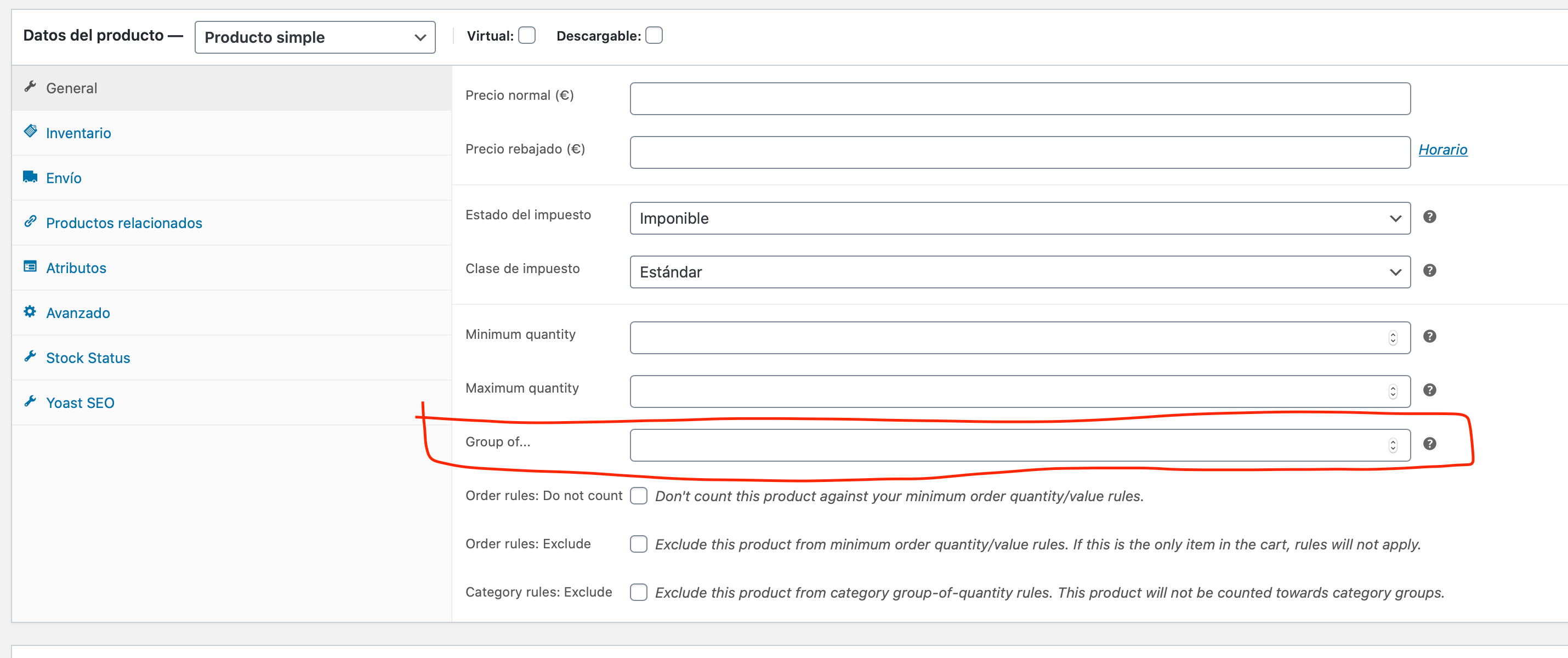Click the General tab wrench icon

(30, 87)
